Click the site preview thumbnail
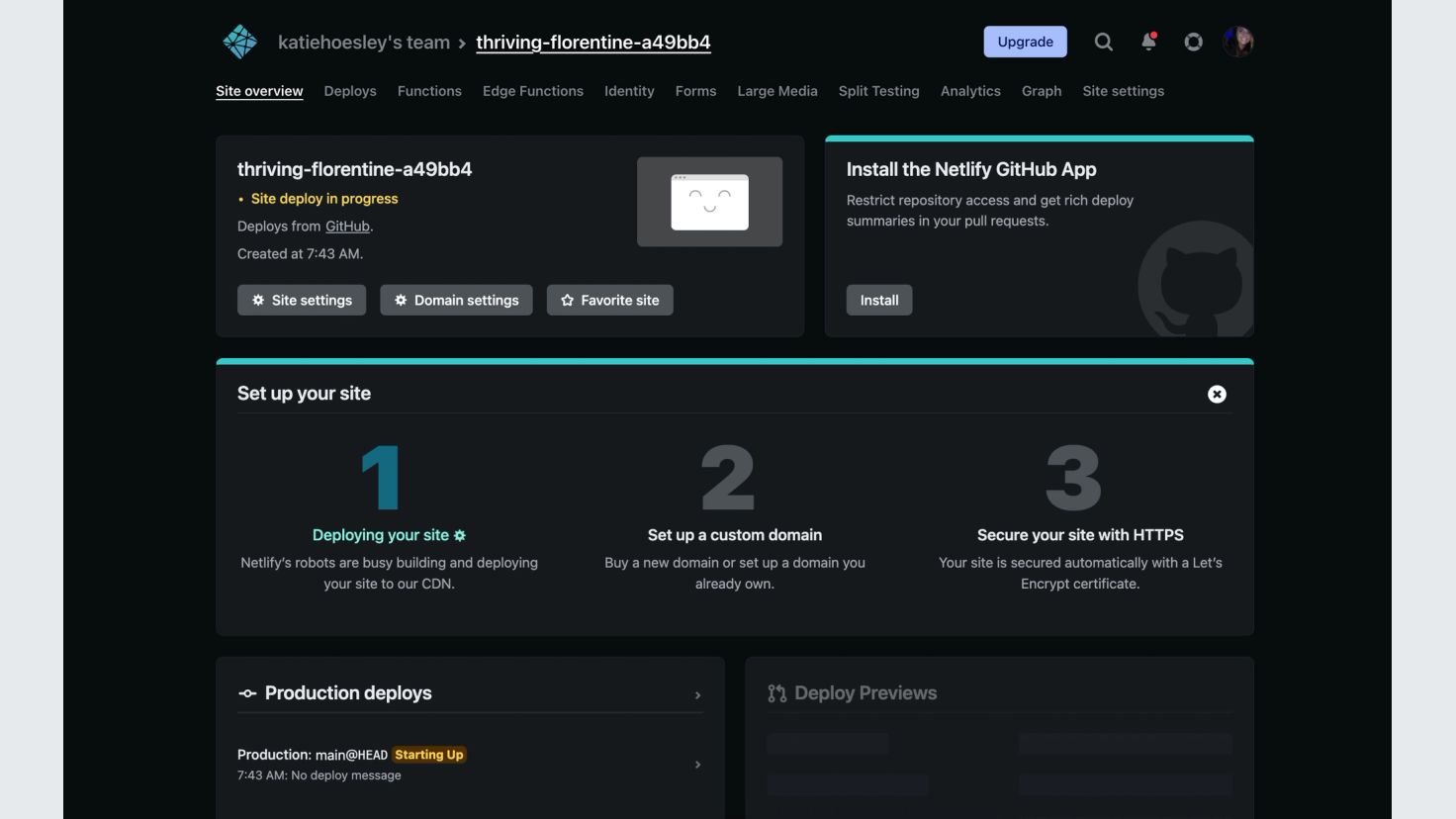Viewport: 1456px width, 819px height. [x=709, y=202]
